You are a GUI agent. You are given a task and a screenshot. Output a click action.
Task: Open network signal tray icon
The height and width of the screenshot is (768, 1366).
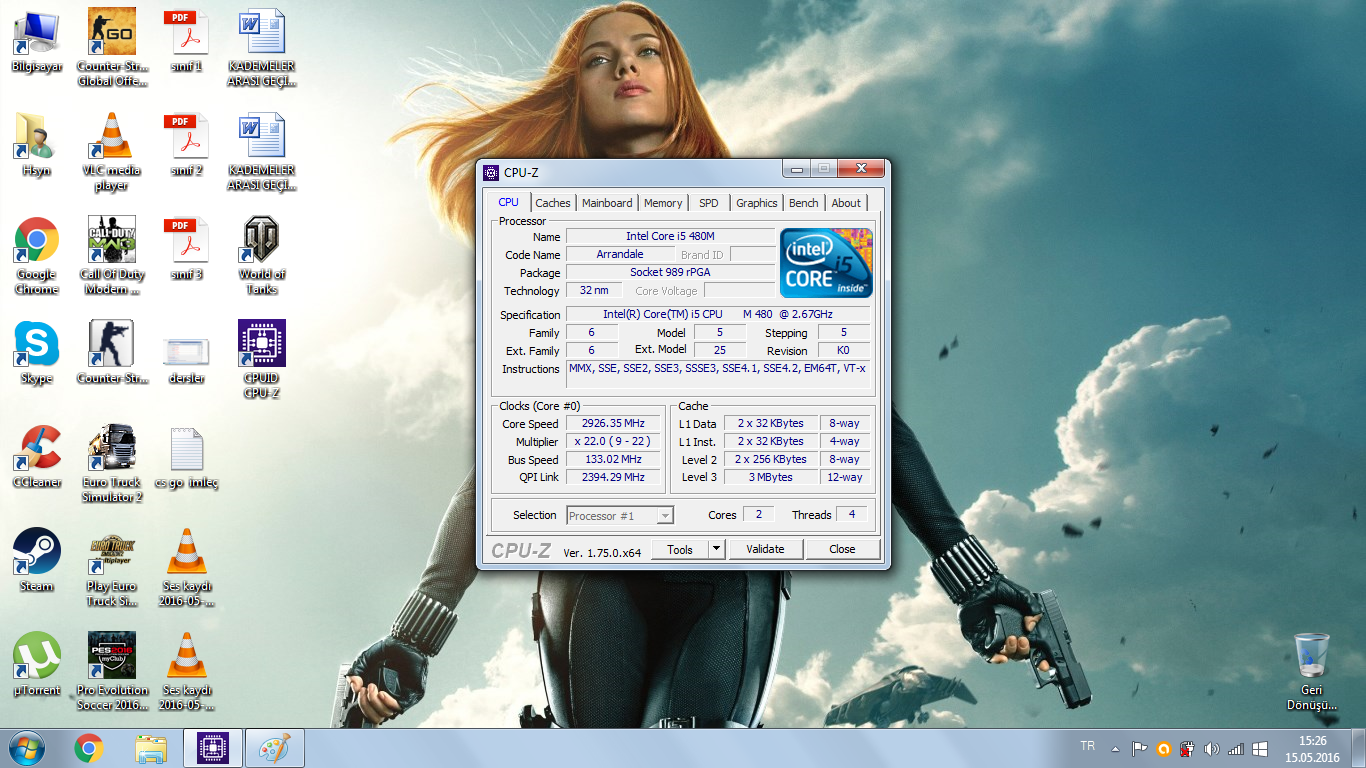click(x=1236, y=748)
